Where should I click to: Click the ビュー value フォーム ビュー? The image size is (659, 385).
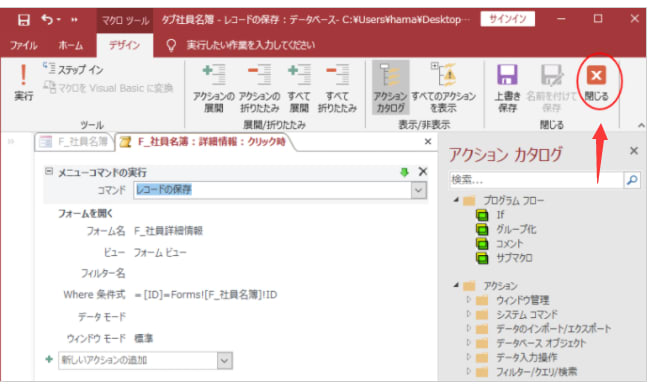pyautogui.click(x=160, y=253)
